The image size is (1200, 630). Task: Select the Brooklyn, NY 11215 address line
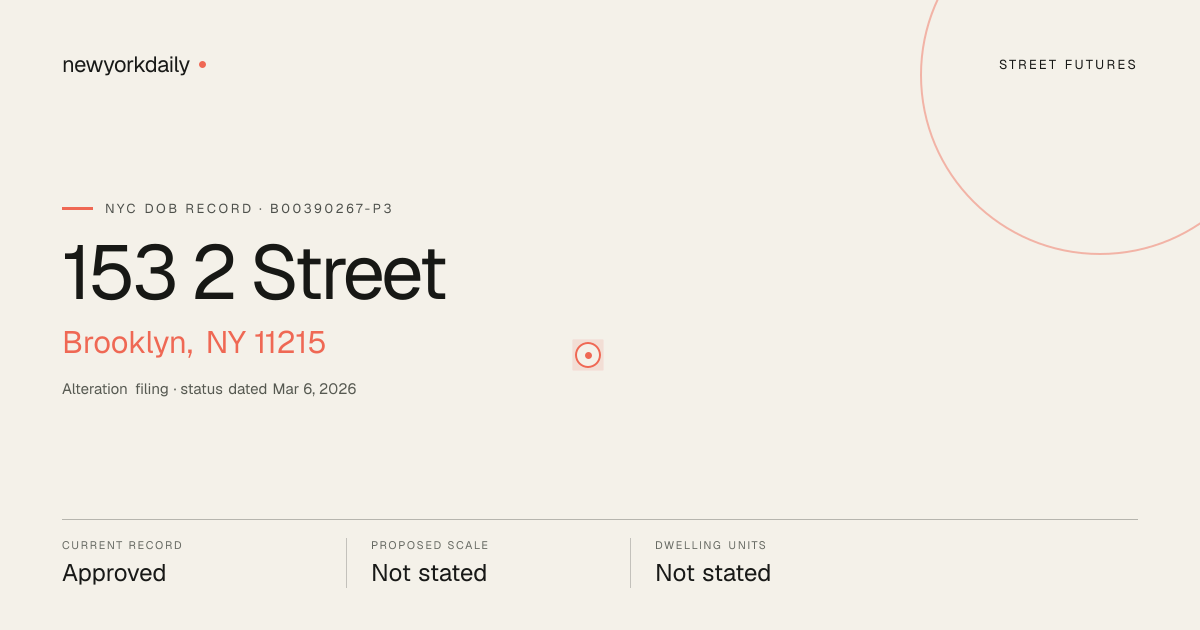coord(194,343)
